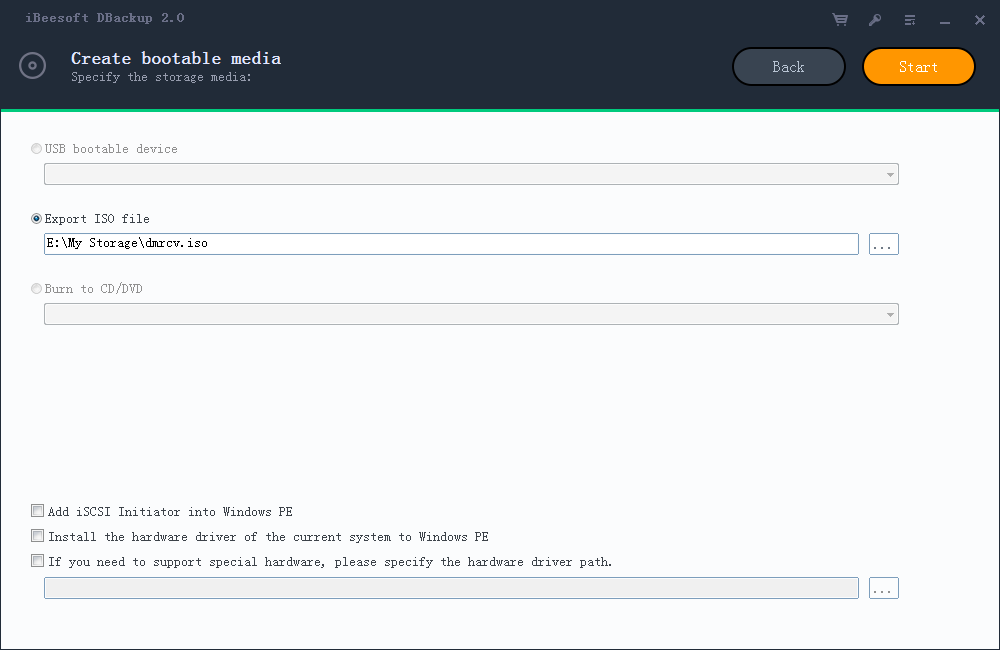Click the 'Create bootable media' heading
This screenshot has height=650, width=1000.
[176, 58]
